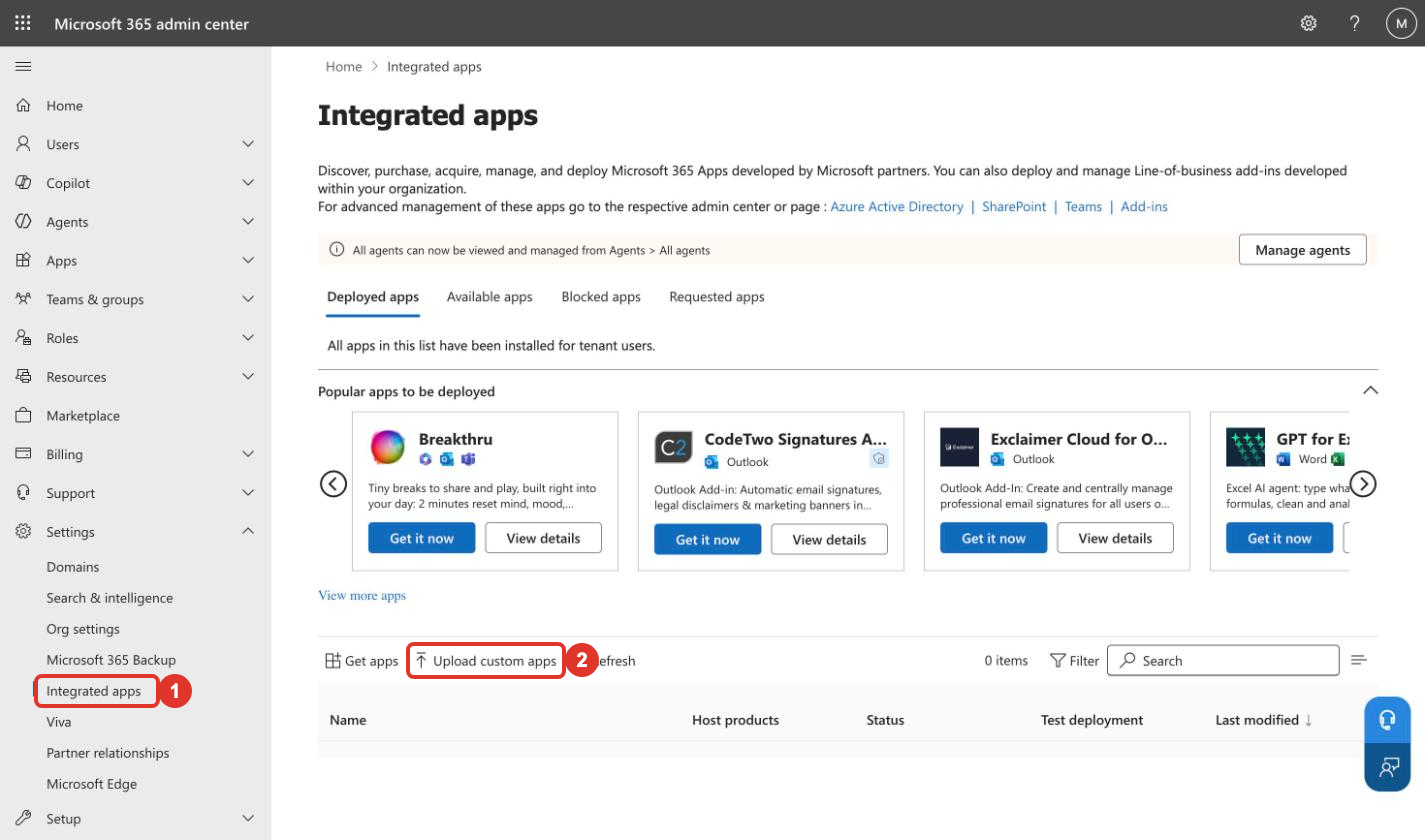Click the Settings gear icon in sidebar
The height and width of the screenshot is (840, 1425).
[24, 532]
